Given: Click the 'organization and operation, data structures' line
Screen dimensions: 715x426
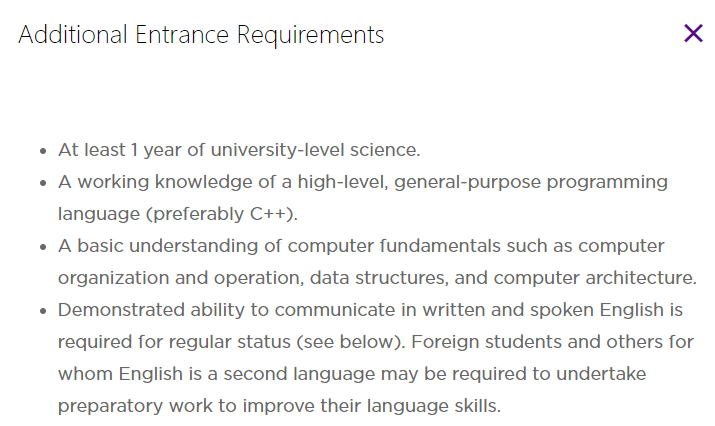Looking at the screenshot, I should click(x=377, y=278).
